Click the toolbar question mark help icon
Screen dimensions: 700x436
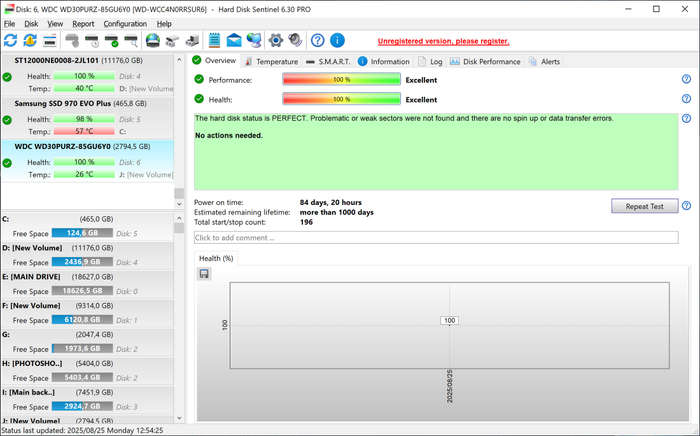click(x=317, y=40)
